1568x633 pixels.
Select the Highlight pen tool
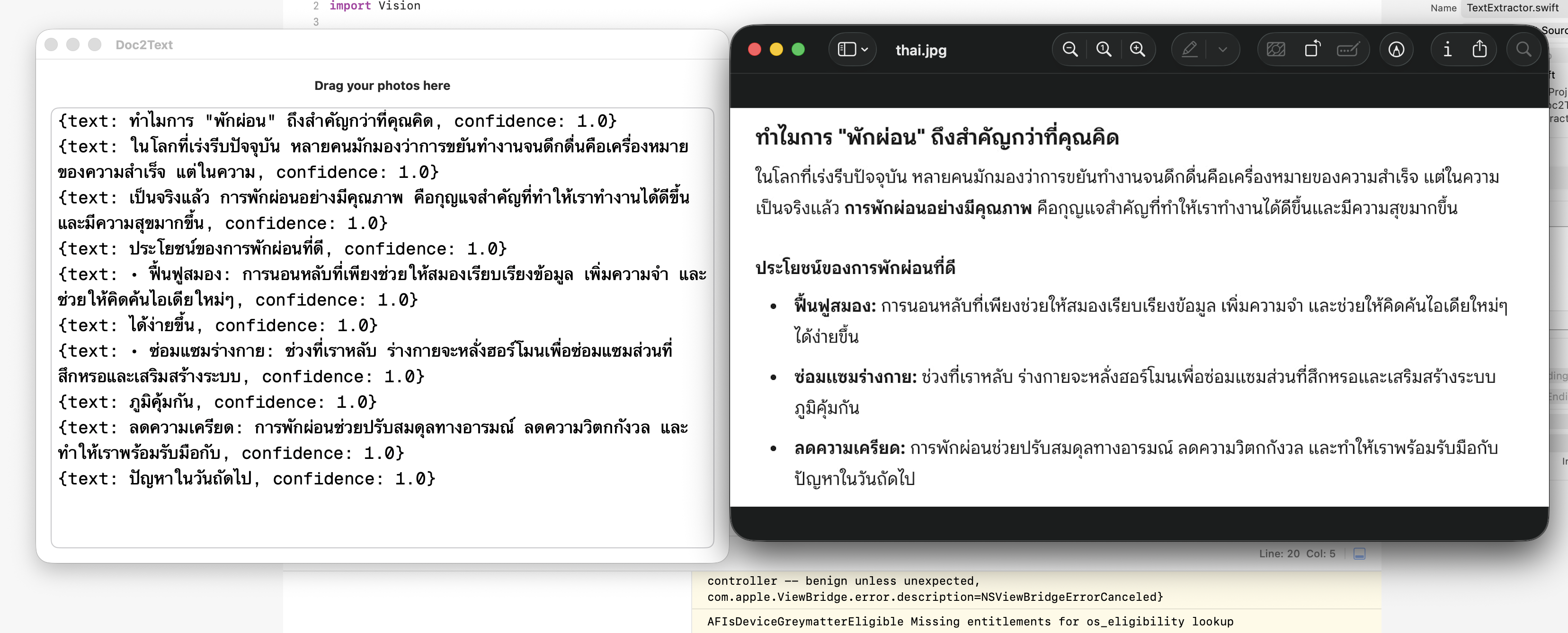coord(1189,49)
